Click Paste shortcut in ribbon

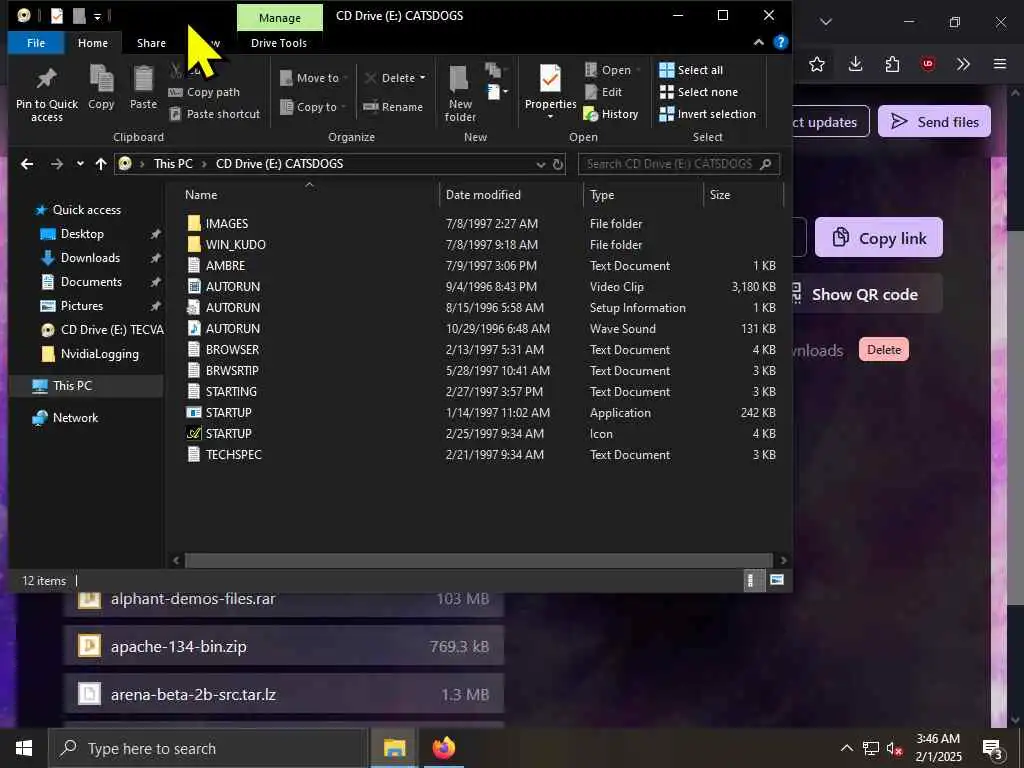(215, 114)
